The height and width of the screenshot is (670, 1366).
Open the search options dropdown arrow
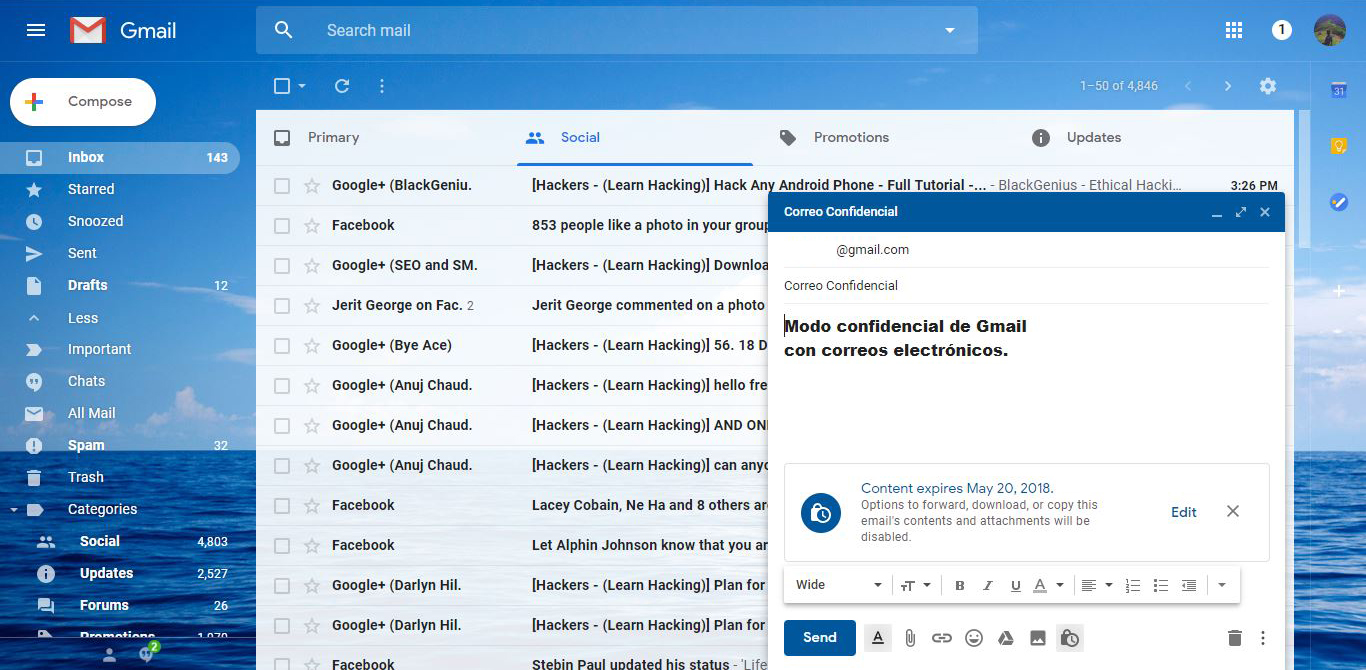coord(950,30)
